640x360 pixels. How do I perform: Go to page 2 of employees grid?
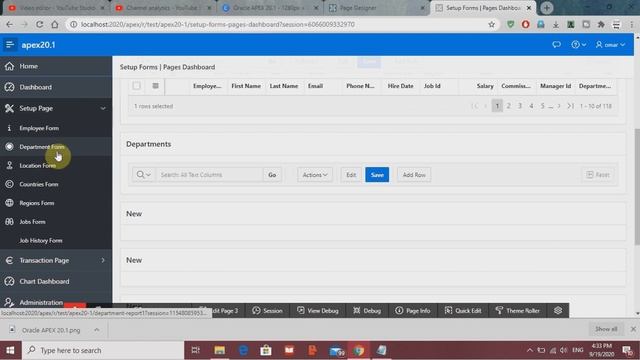(x=509, y=106)
